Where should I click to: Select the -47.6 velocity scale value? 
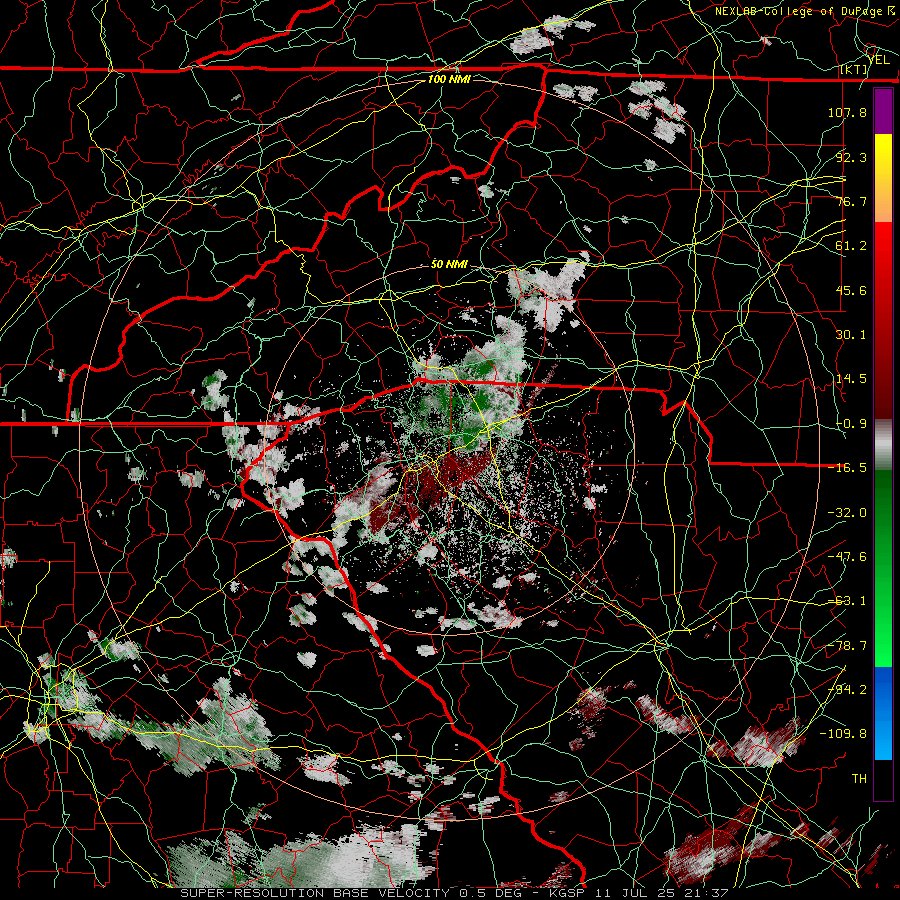coord(847,557)
